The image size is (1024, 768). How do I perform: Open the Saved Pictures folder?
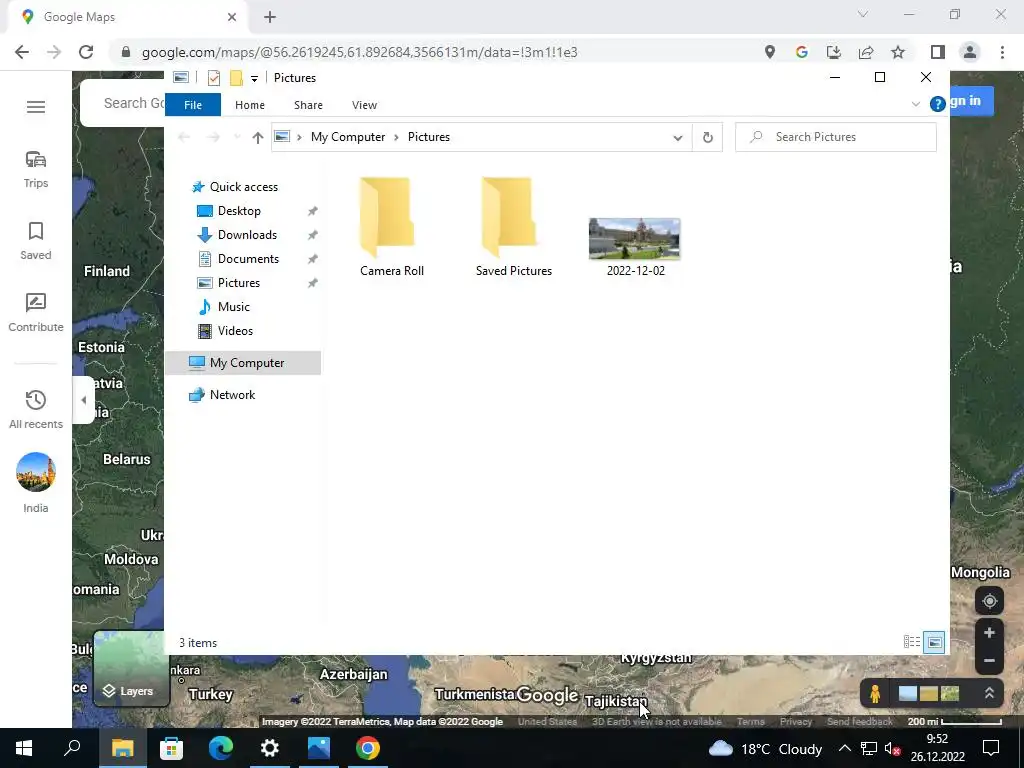[x=513, y=227]
